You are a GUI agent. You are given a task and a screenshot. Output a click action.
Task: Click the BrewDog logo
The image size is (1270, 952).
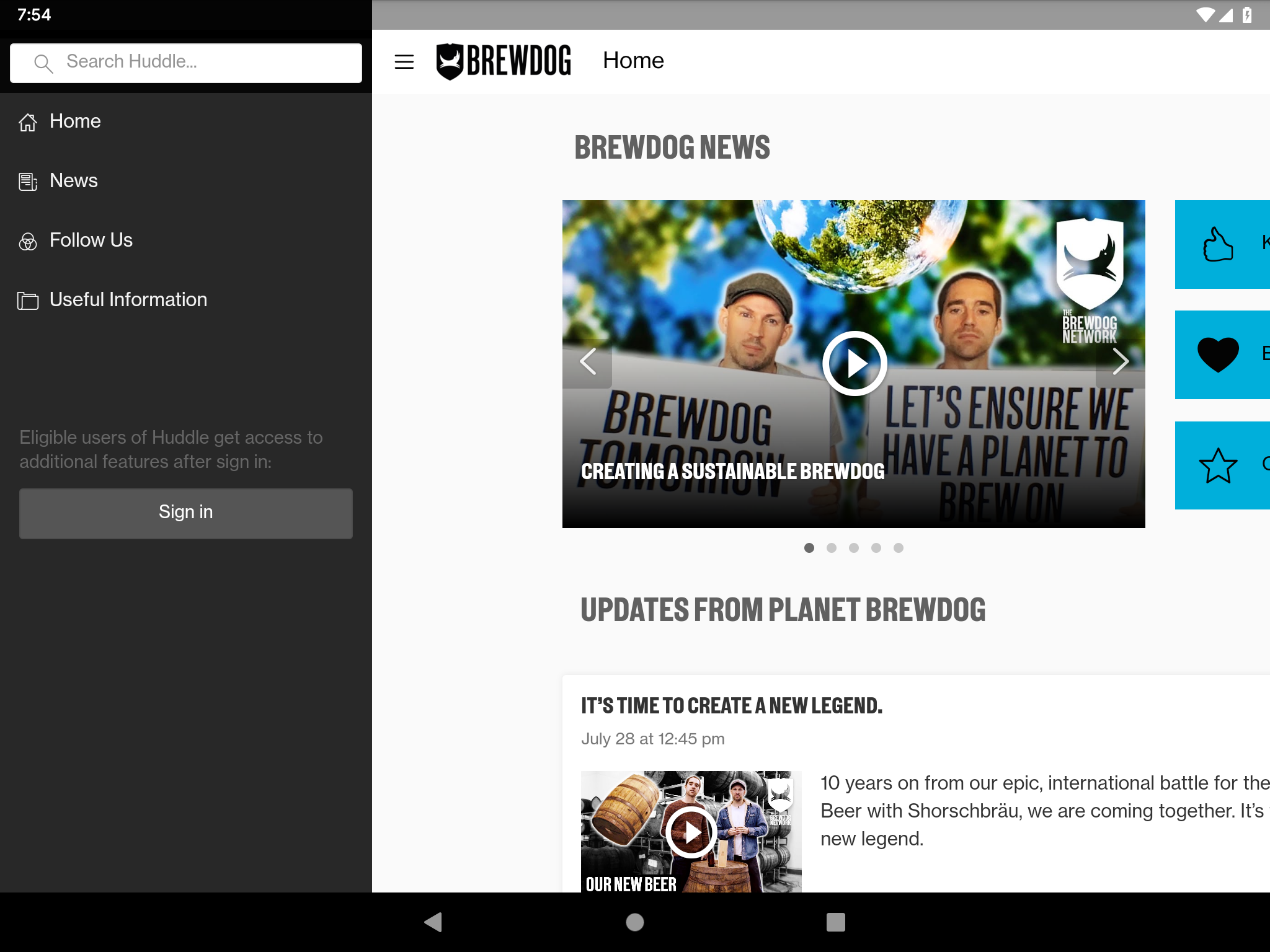(504, 61)
